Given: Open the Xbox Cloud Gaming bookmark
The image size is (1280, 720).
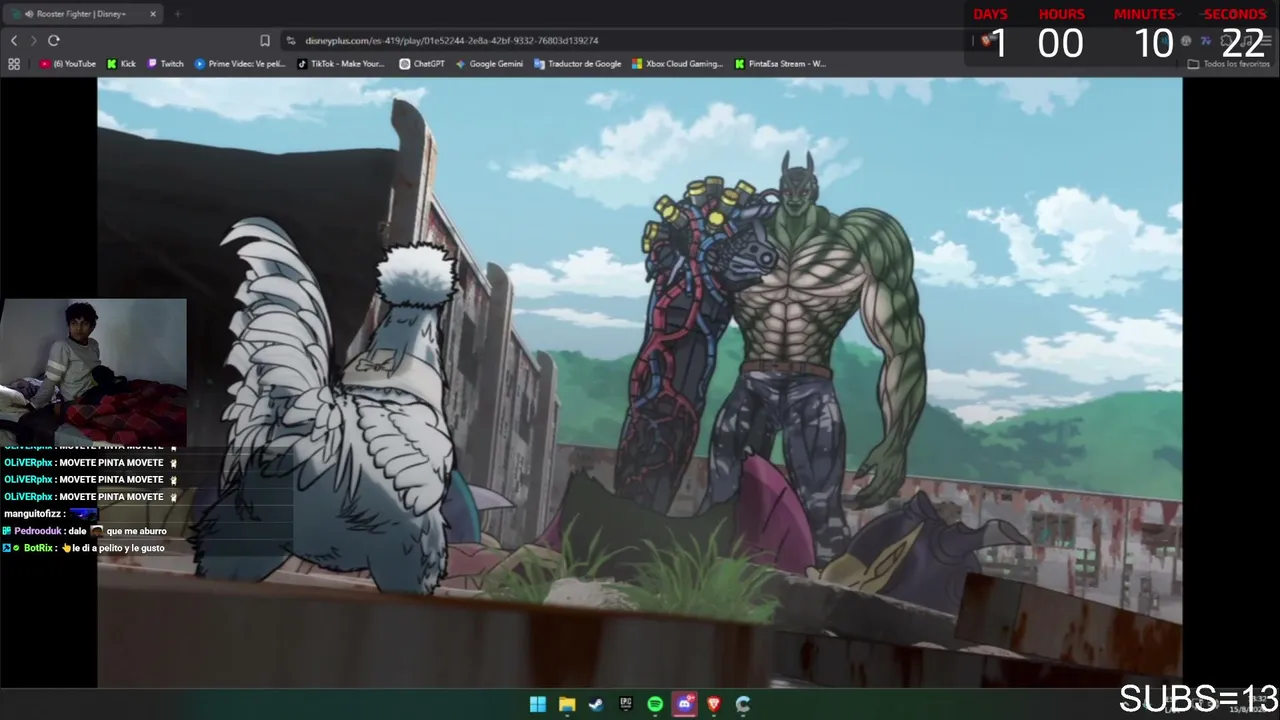Looking at the screenshot, I should pyautogui.click(x=677, y=64).
